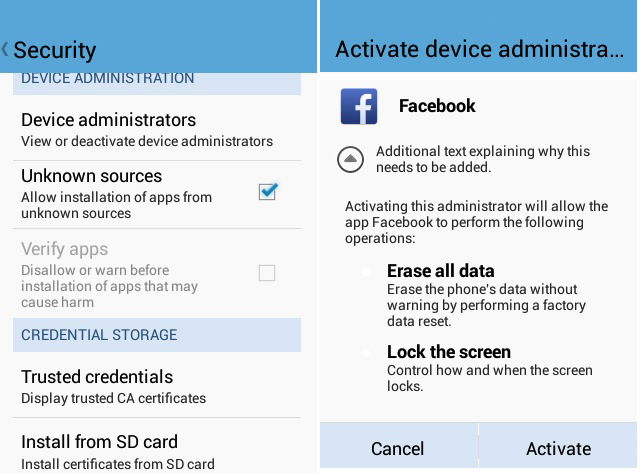Tap the Verify apps setting label

pos(65,249)
